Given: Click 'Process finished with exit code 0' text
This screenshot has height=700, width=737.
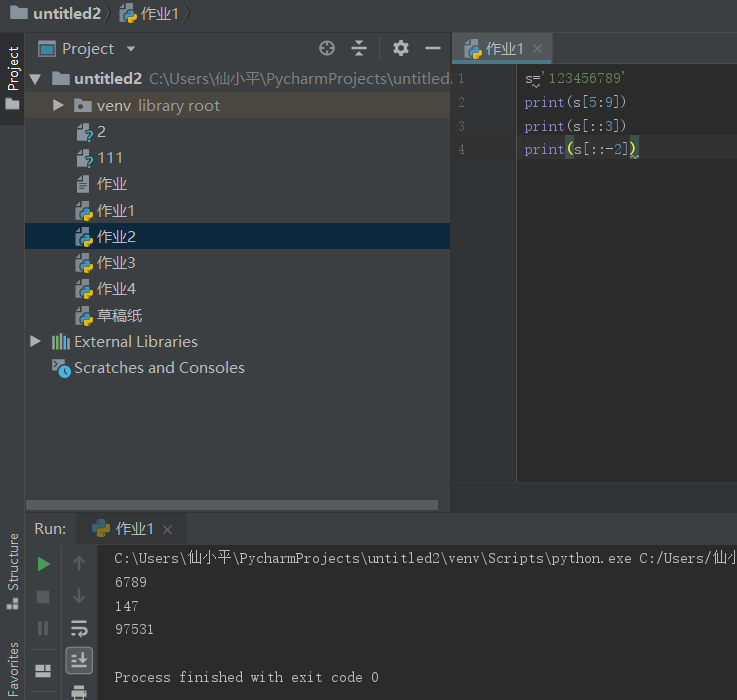Looking at the screenshot, I should coord(246,677).
